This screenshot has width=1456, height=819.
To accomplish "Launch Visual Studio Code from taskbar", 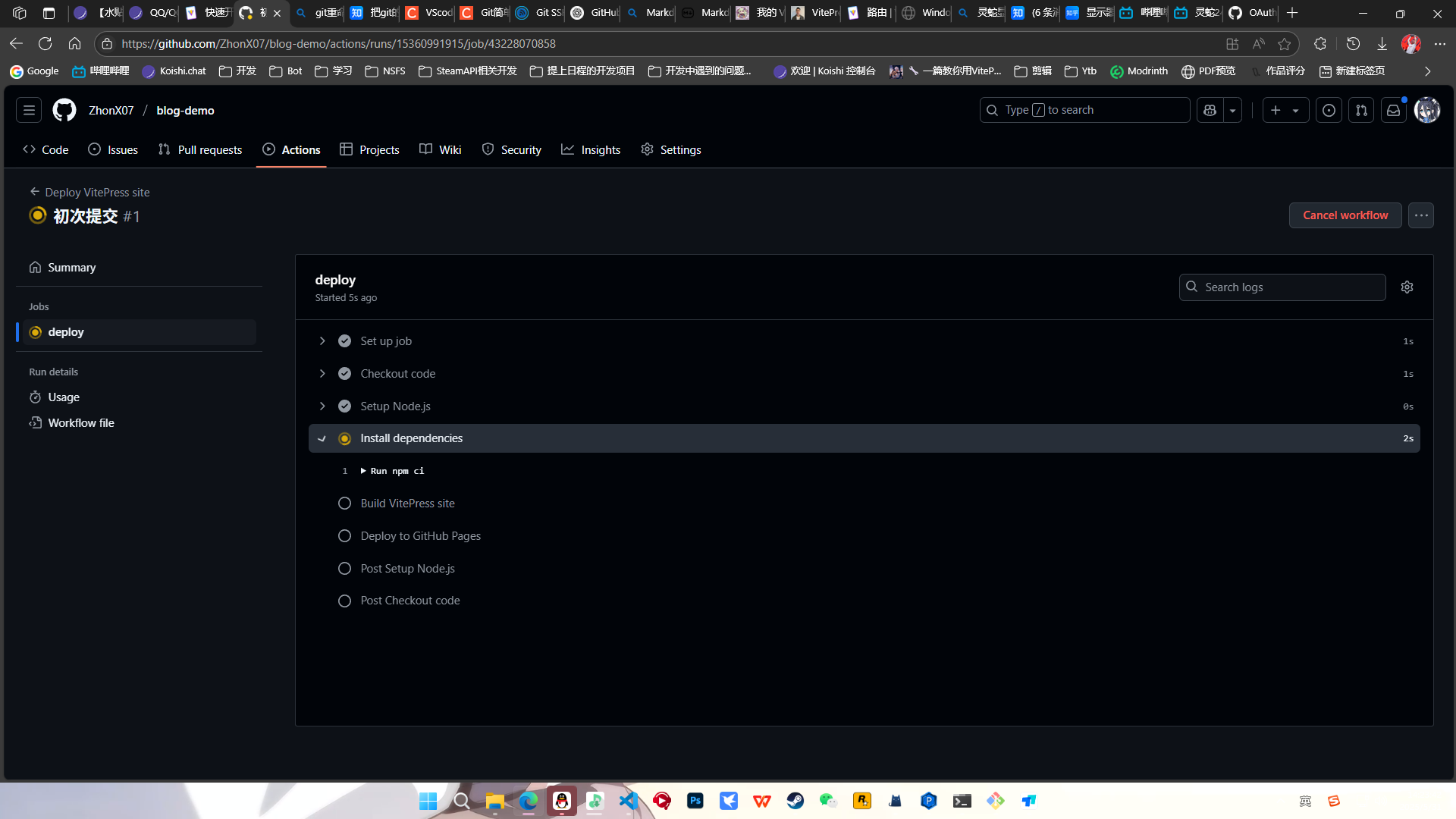I will point(628,801).
